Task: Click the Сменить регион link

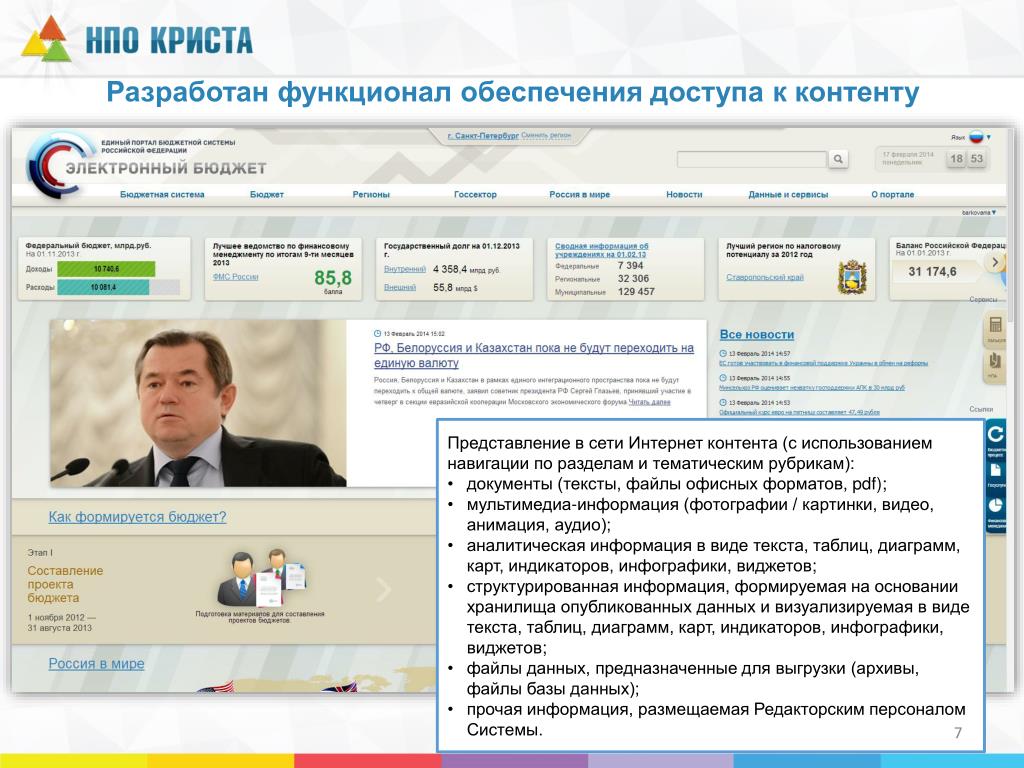Action: pyautogui.click(x=546, y=135)
